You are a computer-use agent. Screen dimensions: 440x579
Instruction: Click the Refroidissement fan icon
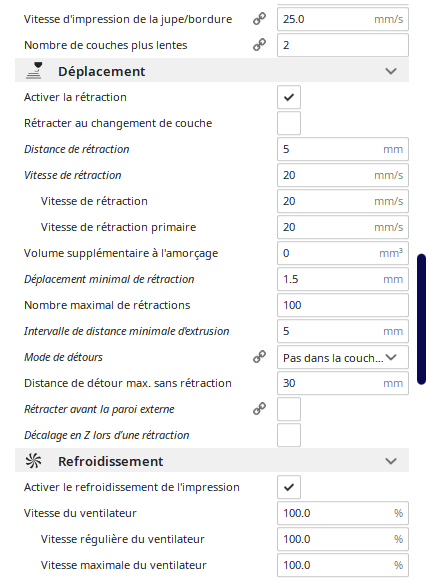pos(33,460)
